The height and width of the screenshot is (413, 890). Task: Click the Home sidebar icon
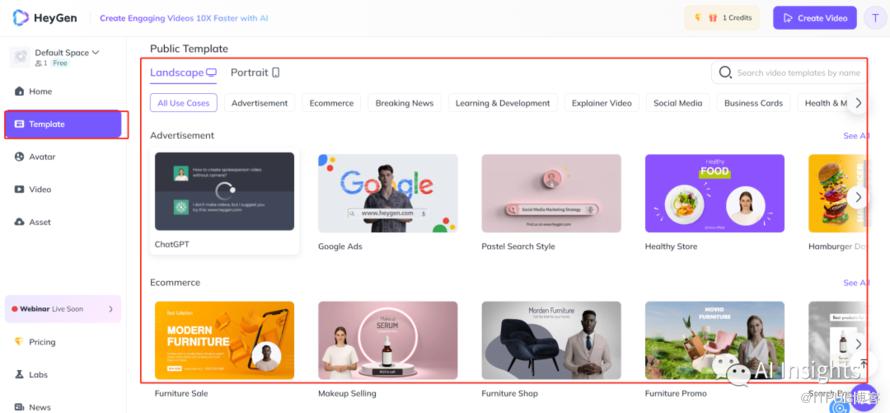tap(19, 91)
